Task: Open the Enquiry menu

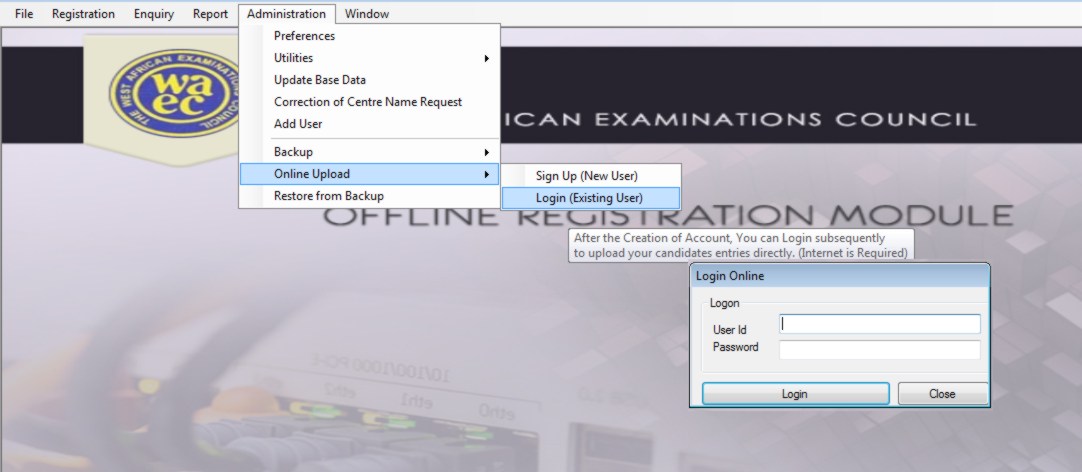Action: [154, 14]
